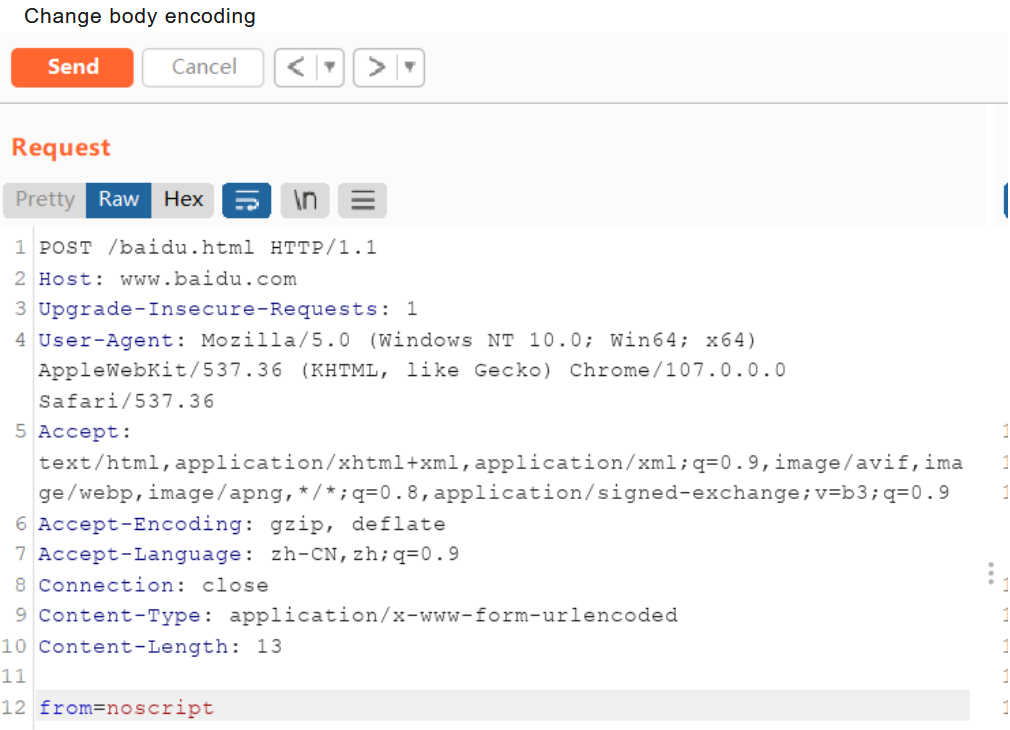
Task: Go back to previous request in history
Action: pos(296,67)
